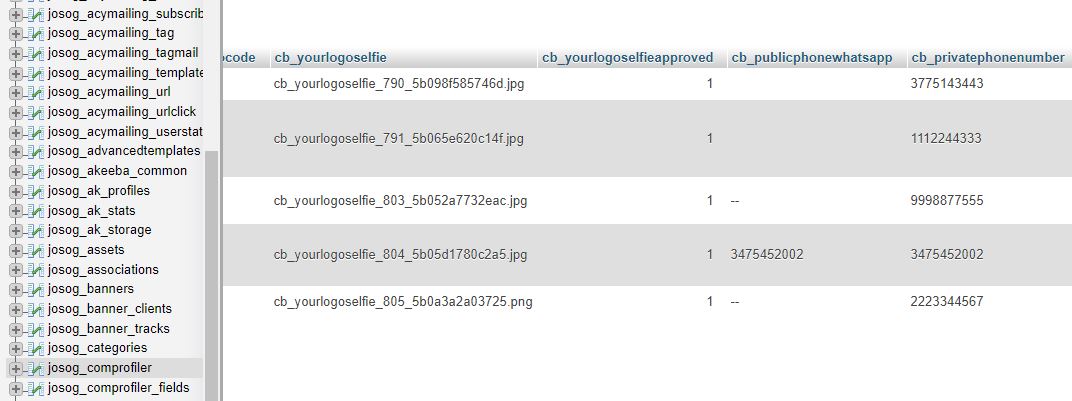The width and height of the screenshot is (1072, 401).
Task: Click table icon next to josog_categories
Action: [37, 348]
